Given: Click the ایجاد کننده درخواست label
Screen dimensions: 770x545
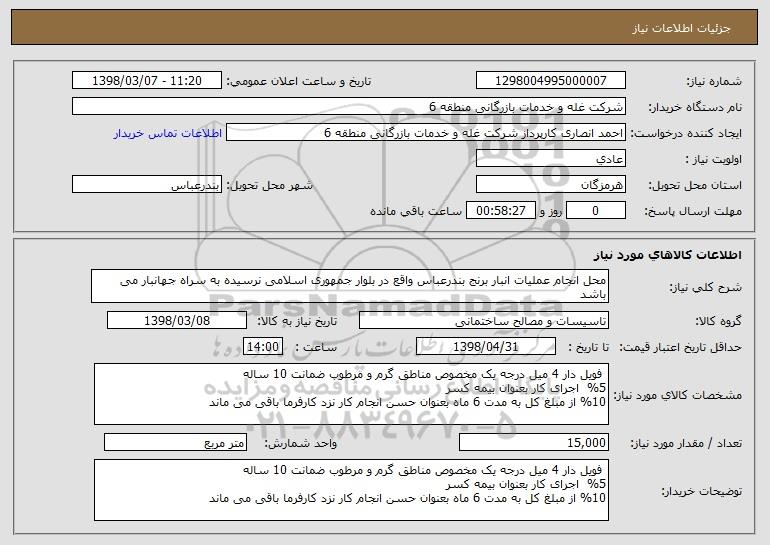Looking at the screenshot, I should coord(686,134).
